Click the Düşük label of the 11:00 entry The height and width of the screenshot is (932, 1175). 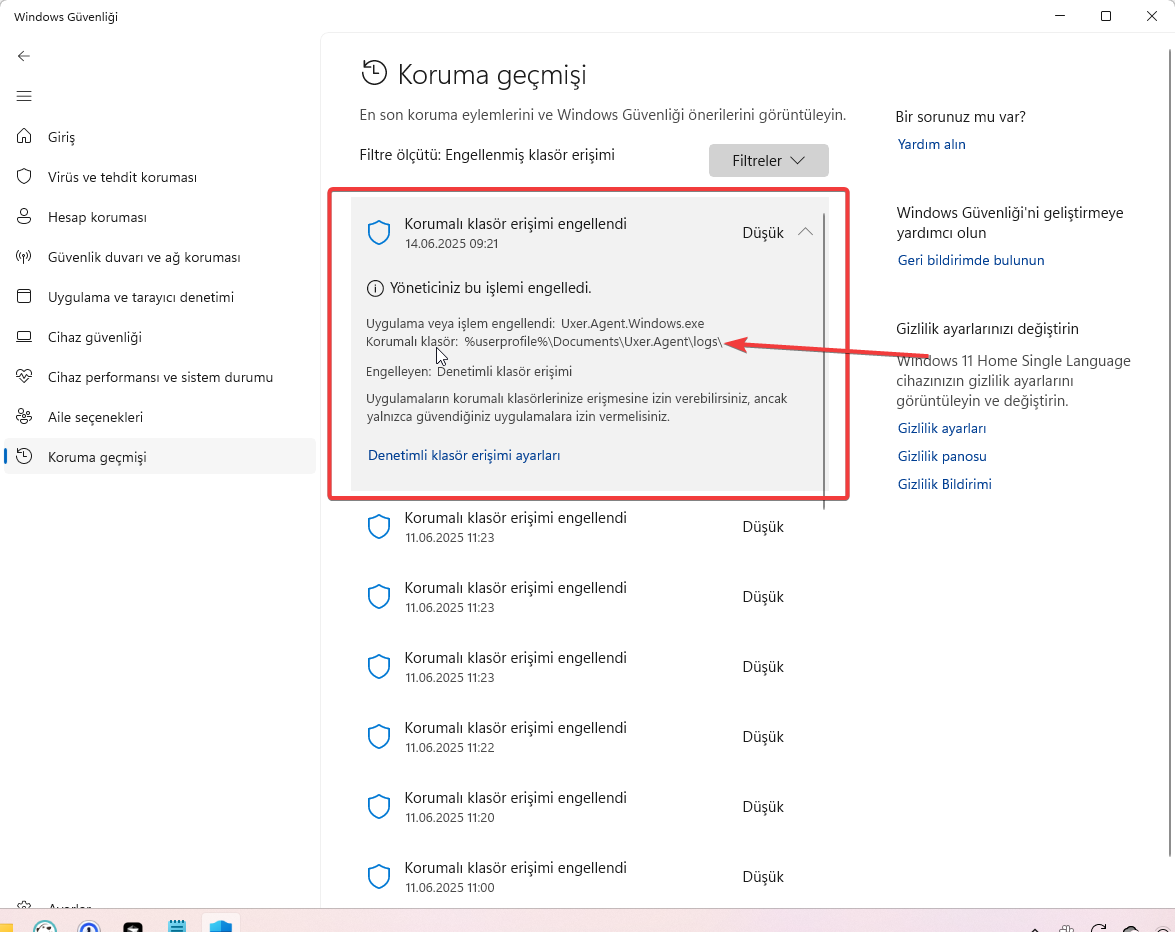pyautogui.click(x=763, y=877)
